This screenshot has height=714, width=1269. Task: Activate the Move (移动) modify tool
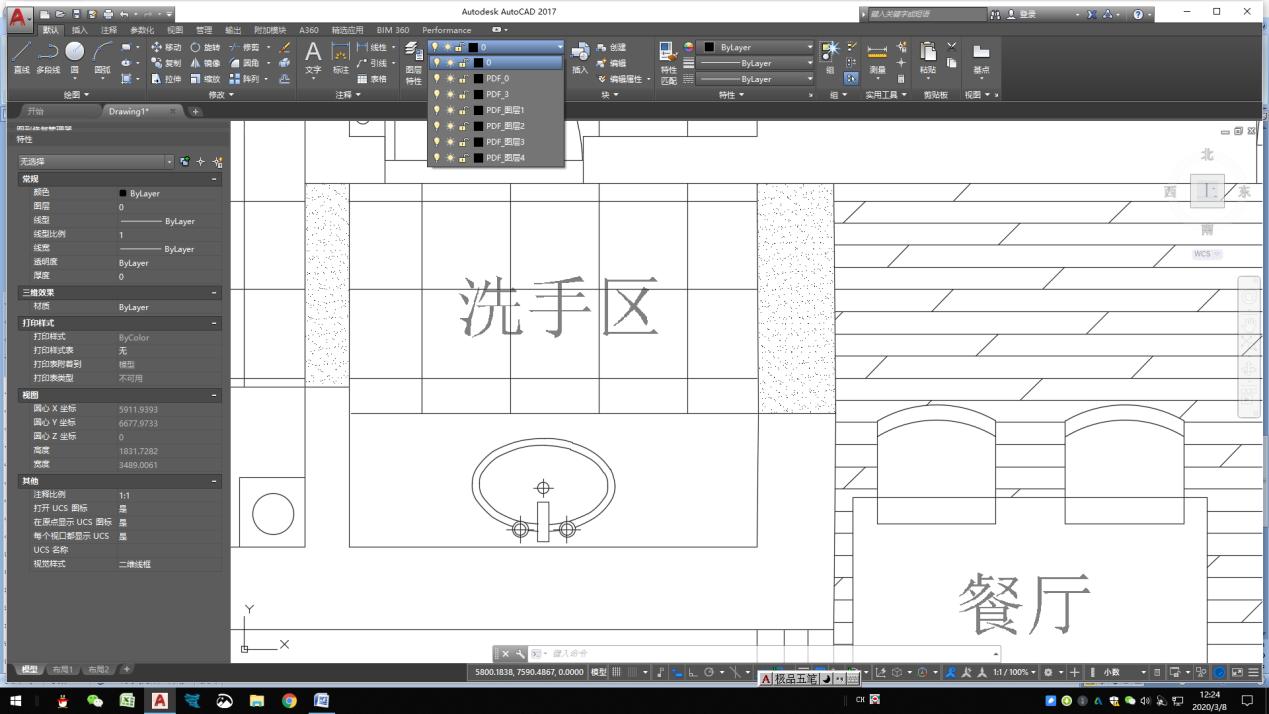pos(158,47)
